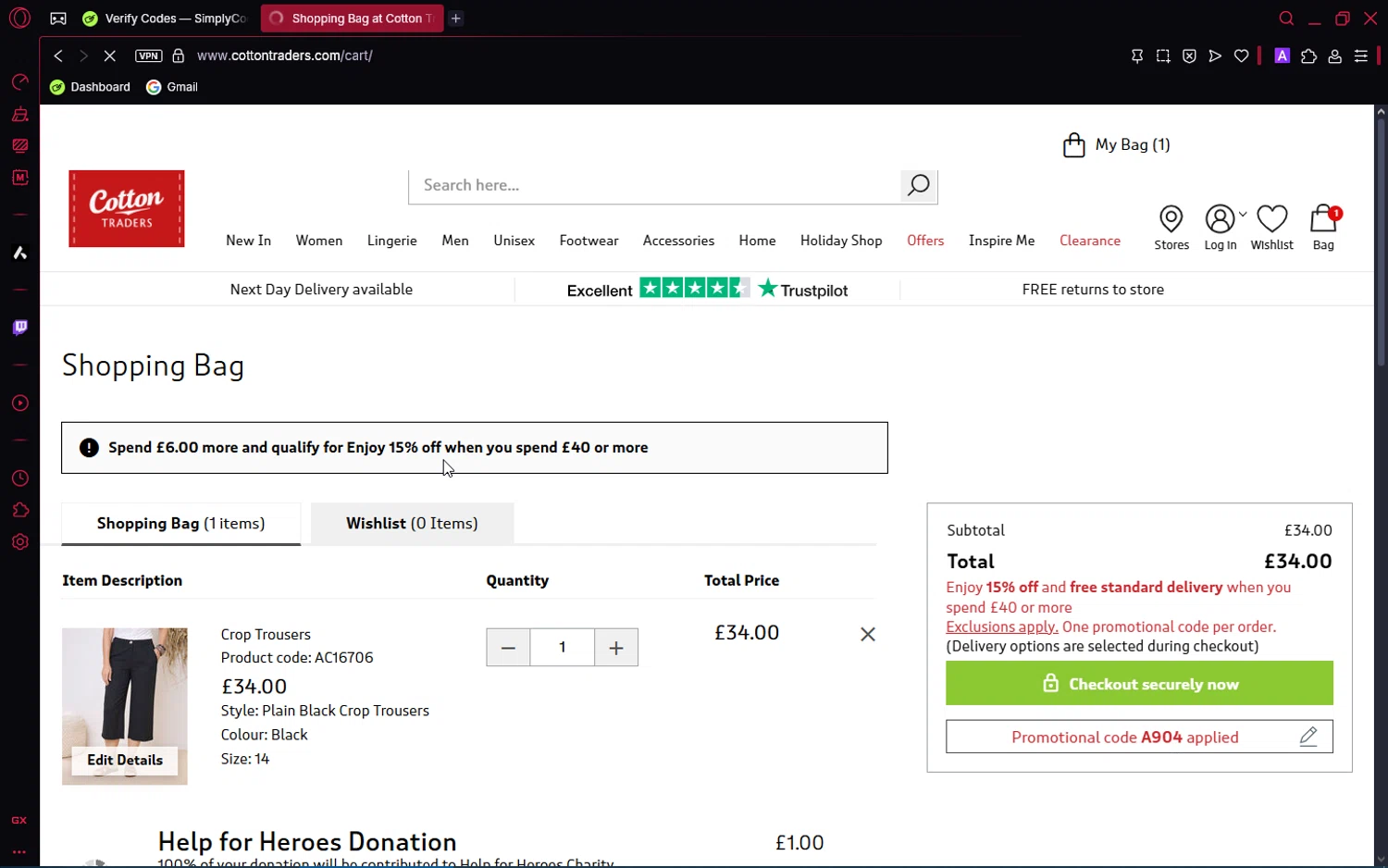The width and height of the screenshot is (1388, 868).
Task: Decrease quantity with the minus button
Action: 508,648
